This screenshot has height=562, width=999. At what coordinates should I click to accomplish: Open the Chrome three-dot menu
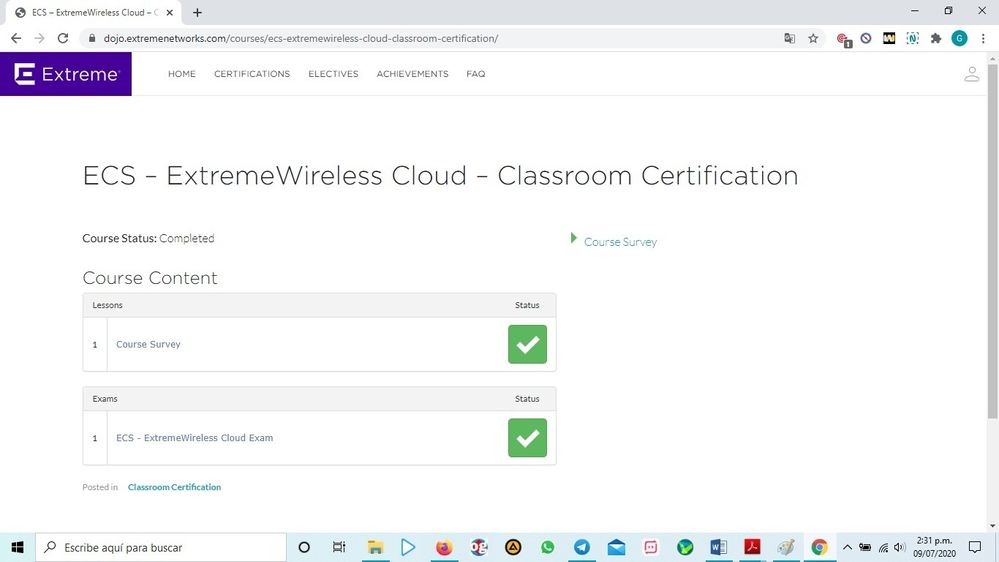point(983,38)
